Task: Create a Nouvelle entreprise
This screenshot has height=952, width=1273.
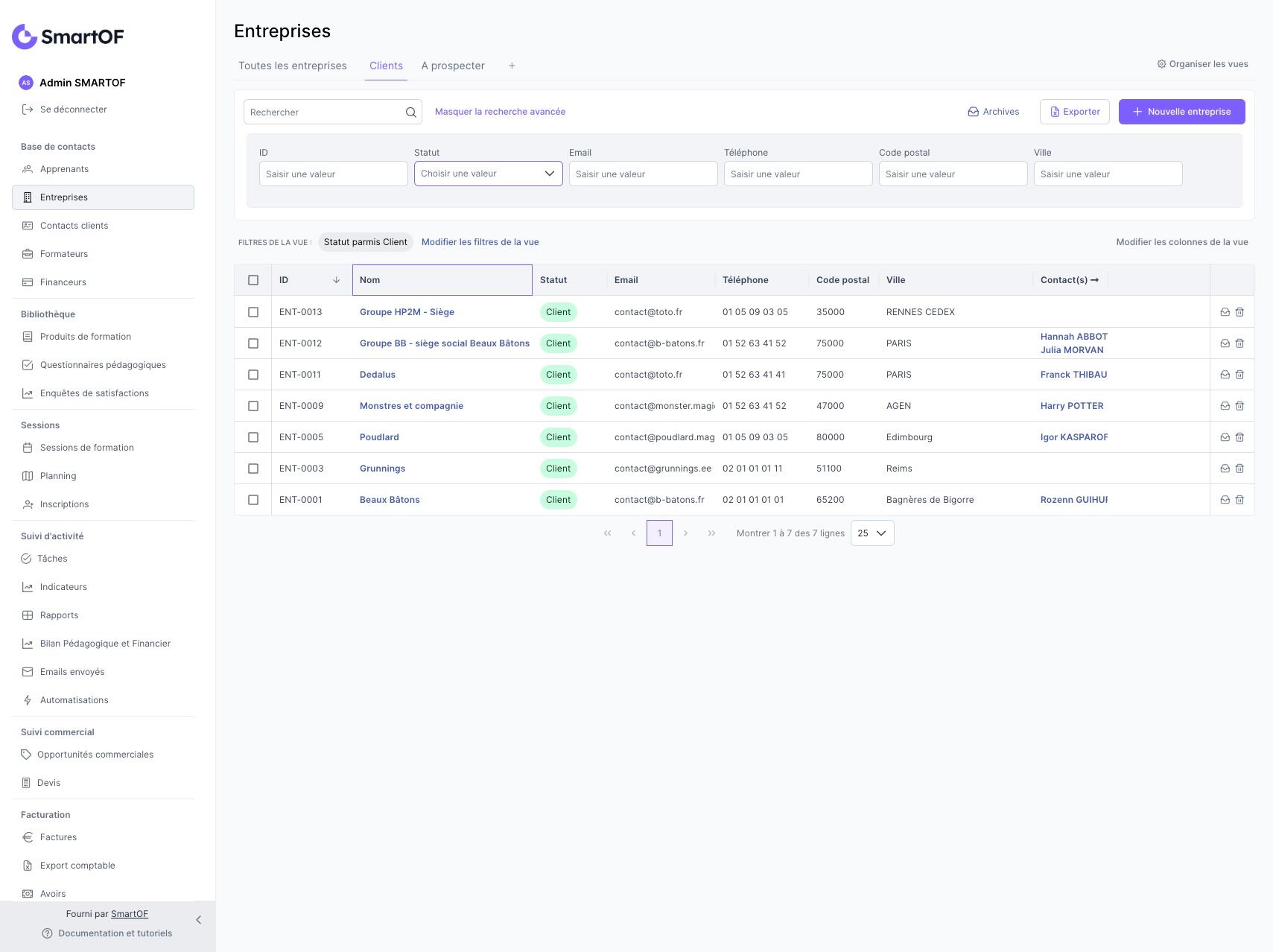Action: 1181,112
